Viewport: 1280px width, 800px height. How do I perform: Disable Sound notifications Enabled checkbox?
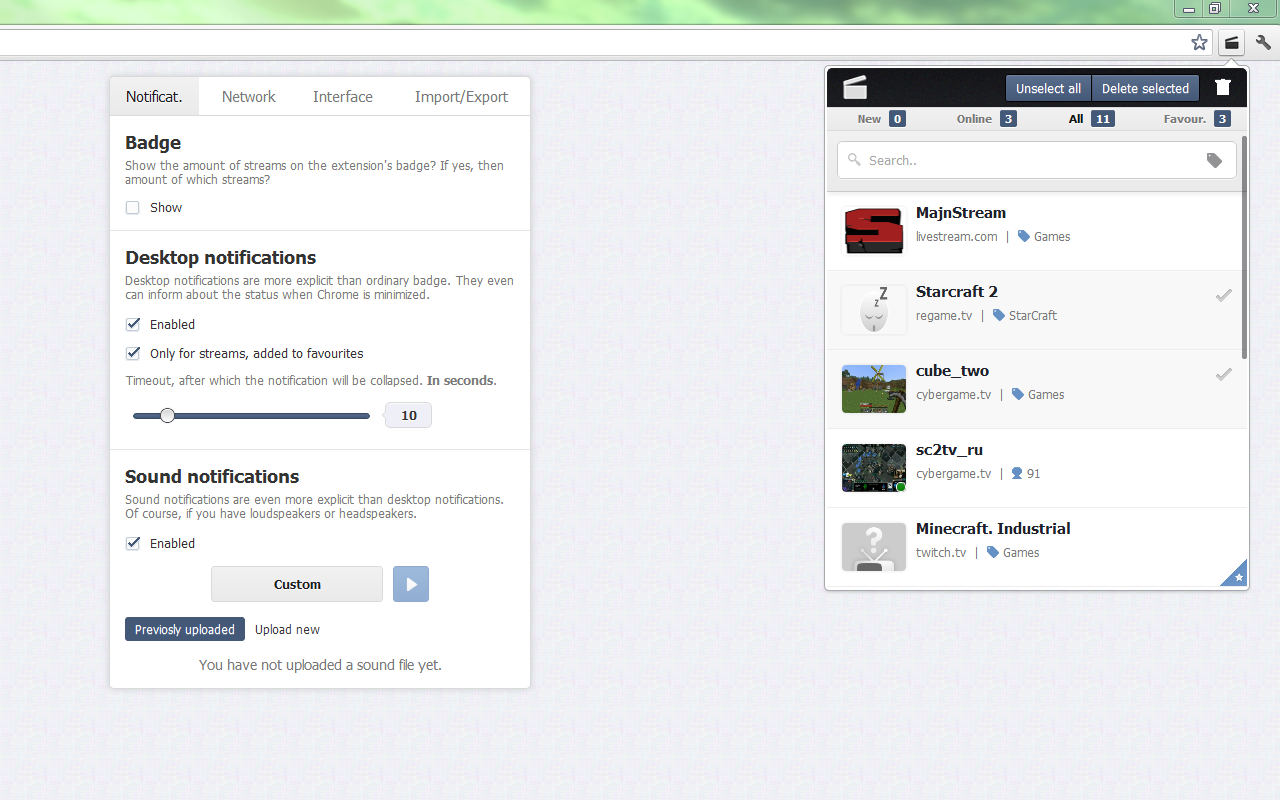[x=133, y=543]
